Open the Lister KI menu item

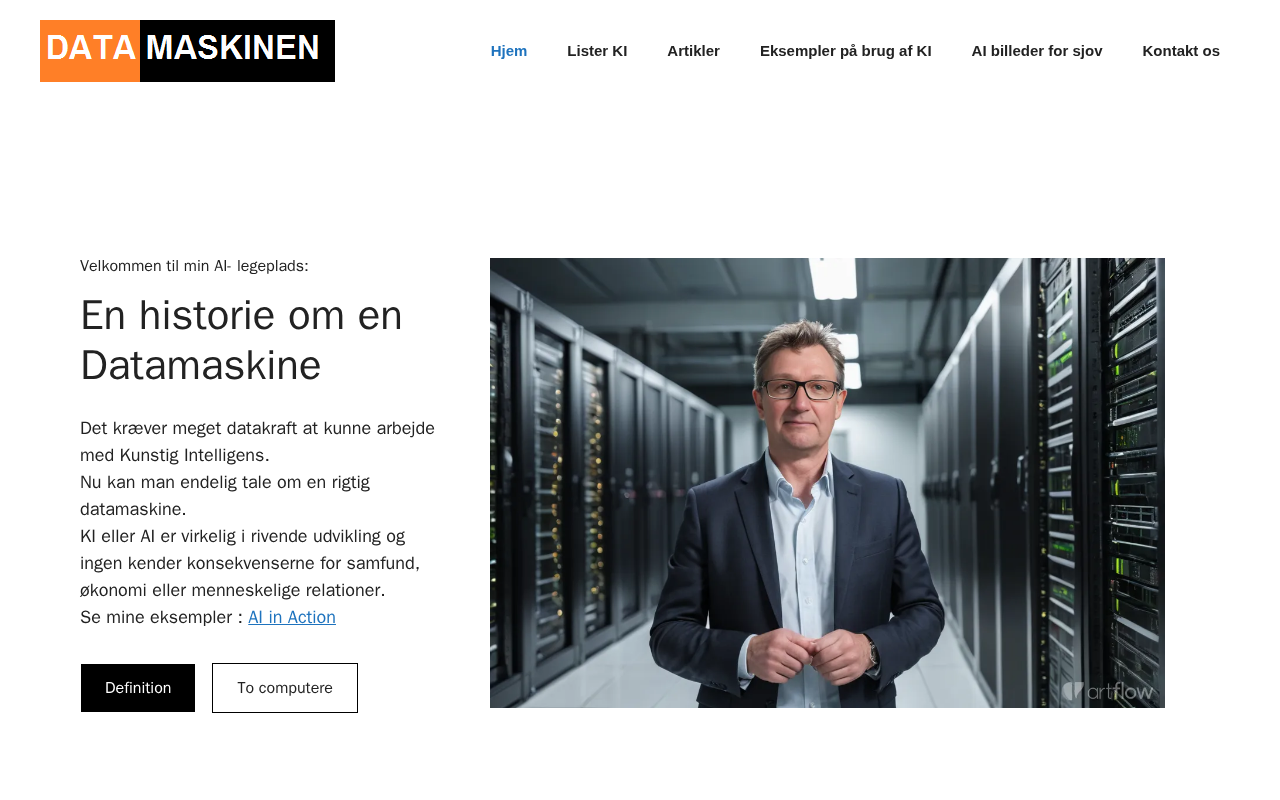[597, 51]
